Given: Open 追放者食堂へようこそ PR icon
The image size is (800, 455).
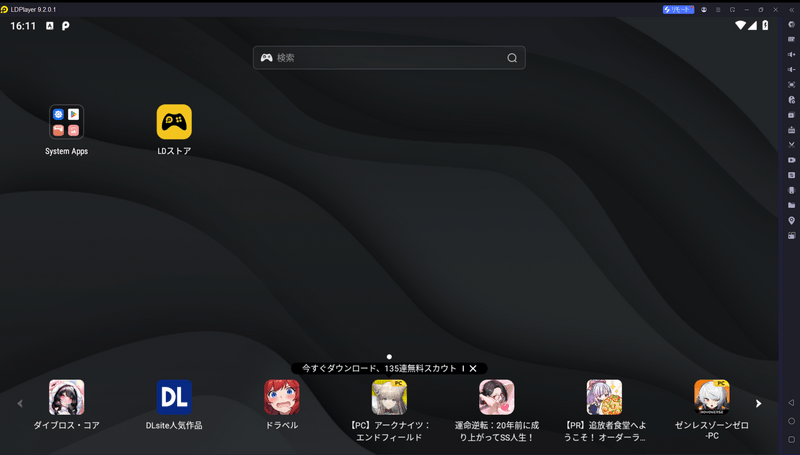Looking at the screenshot, I should coord(605,397).
